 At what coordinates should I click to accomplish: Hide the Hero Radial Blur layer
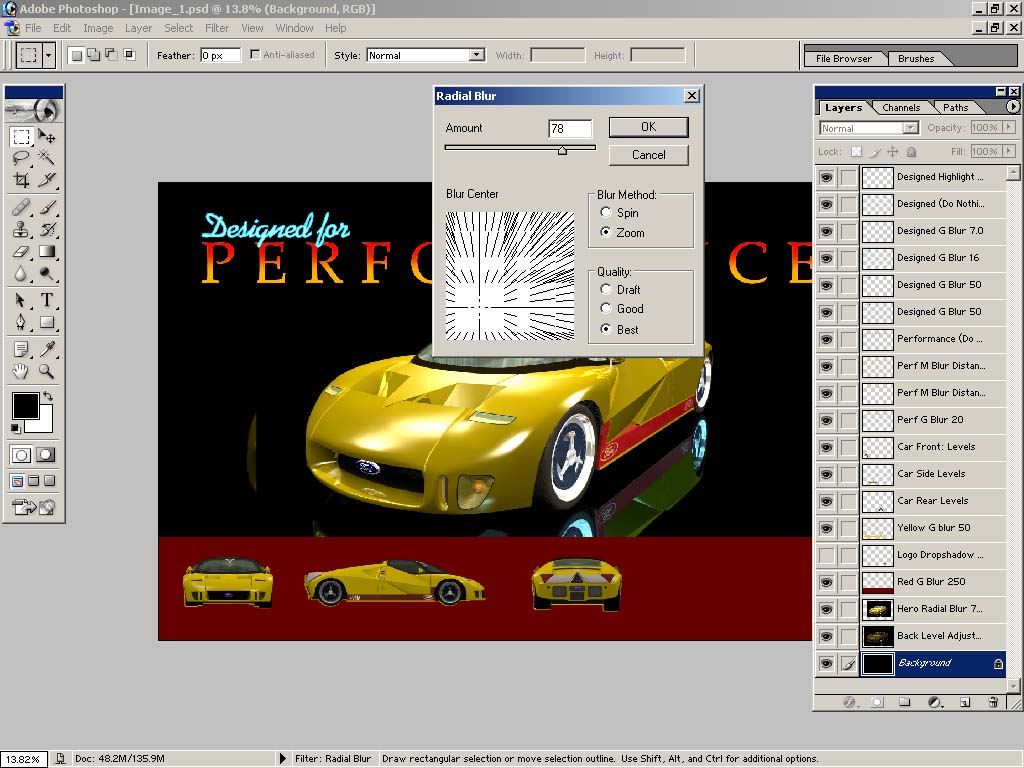(x=826, y=609)
